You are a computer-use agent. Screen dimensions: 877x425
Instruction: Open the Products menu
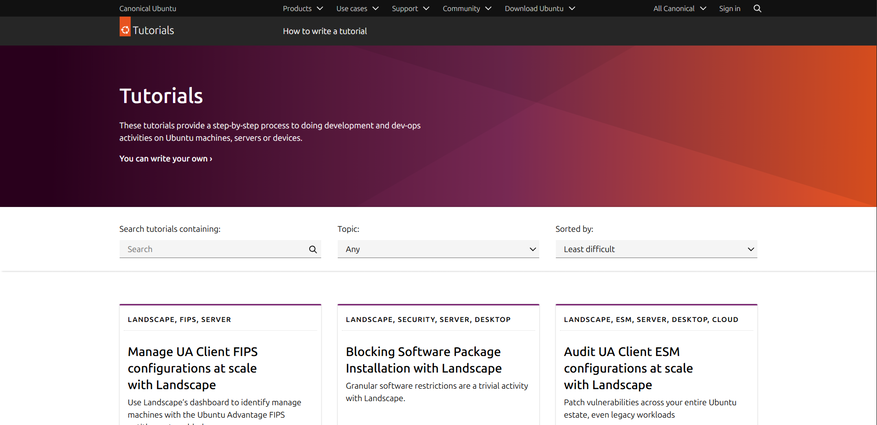303,8
